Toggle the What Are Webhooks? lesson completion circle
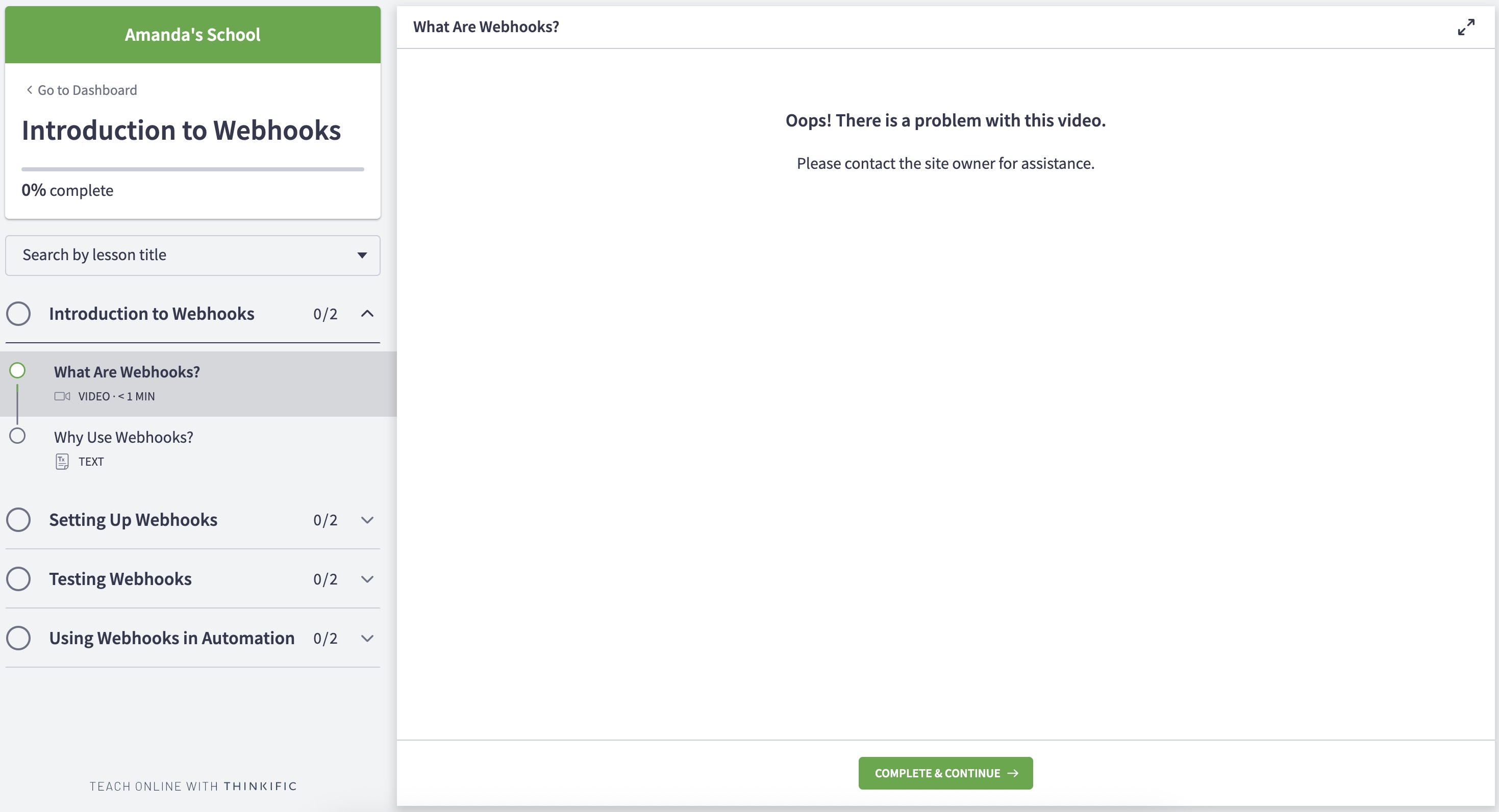Screen dimensions: 1499x812 pos(17,370)
